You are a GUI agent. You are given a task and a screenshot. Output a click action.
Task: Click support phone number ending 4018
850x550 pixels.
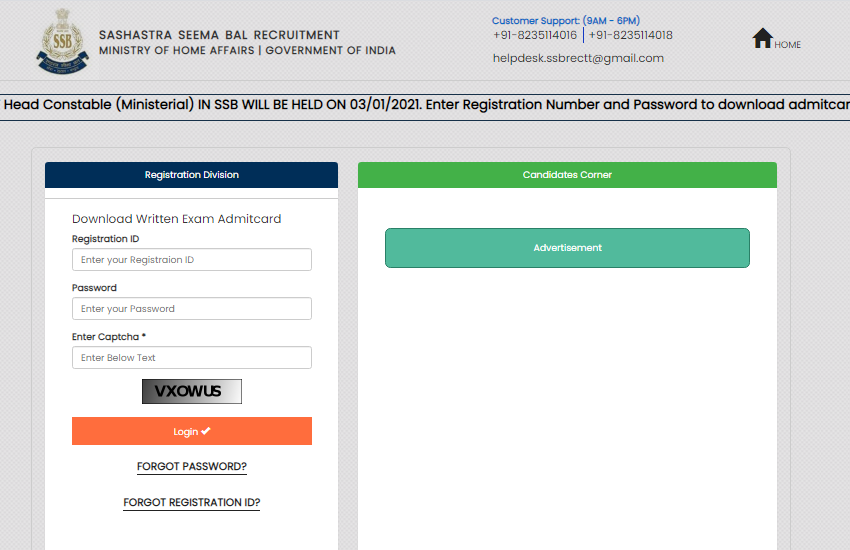tap(631, 35)
